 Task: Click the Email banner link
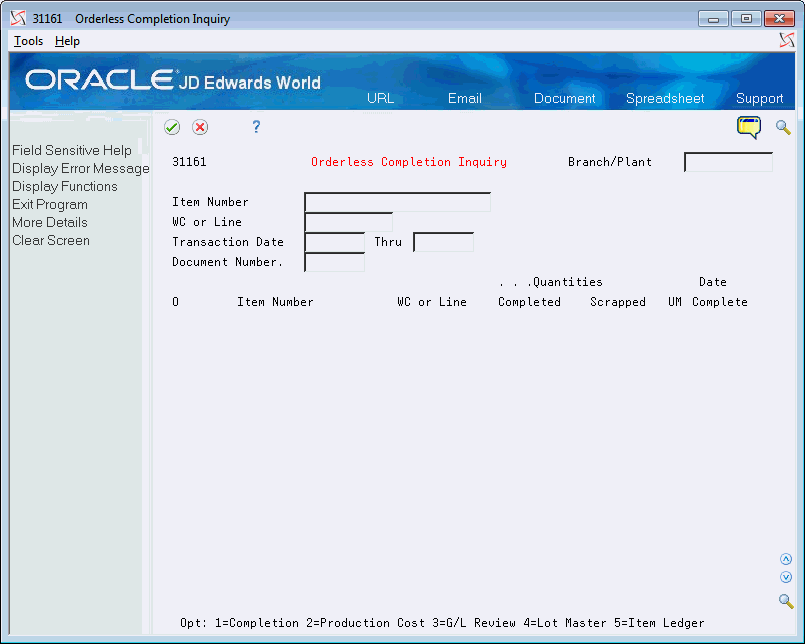click(465, 98)
